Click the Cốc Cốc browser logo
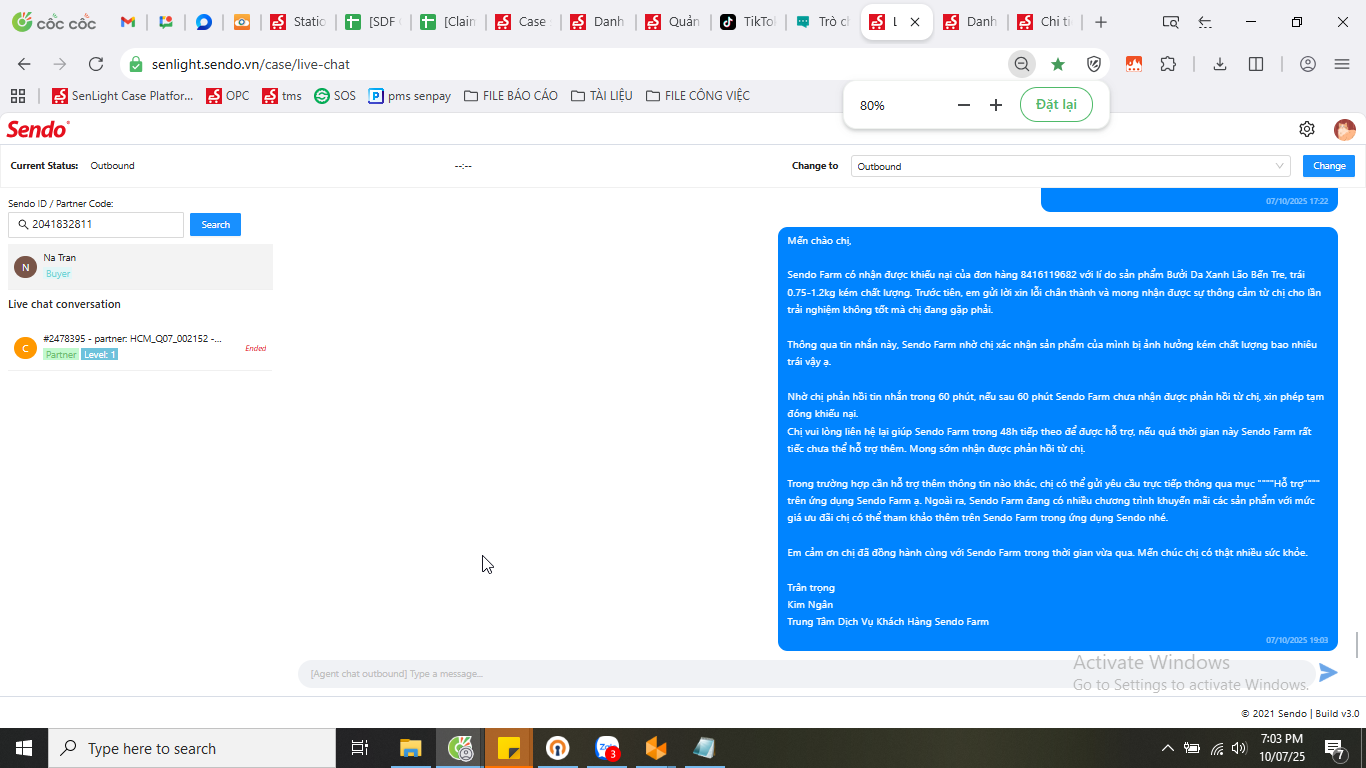The image size is (1366, 768). [x=54, y=22]
